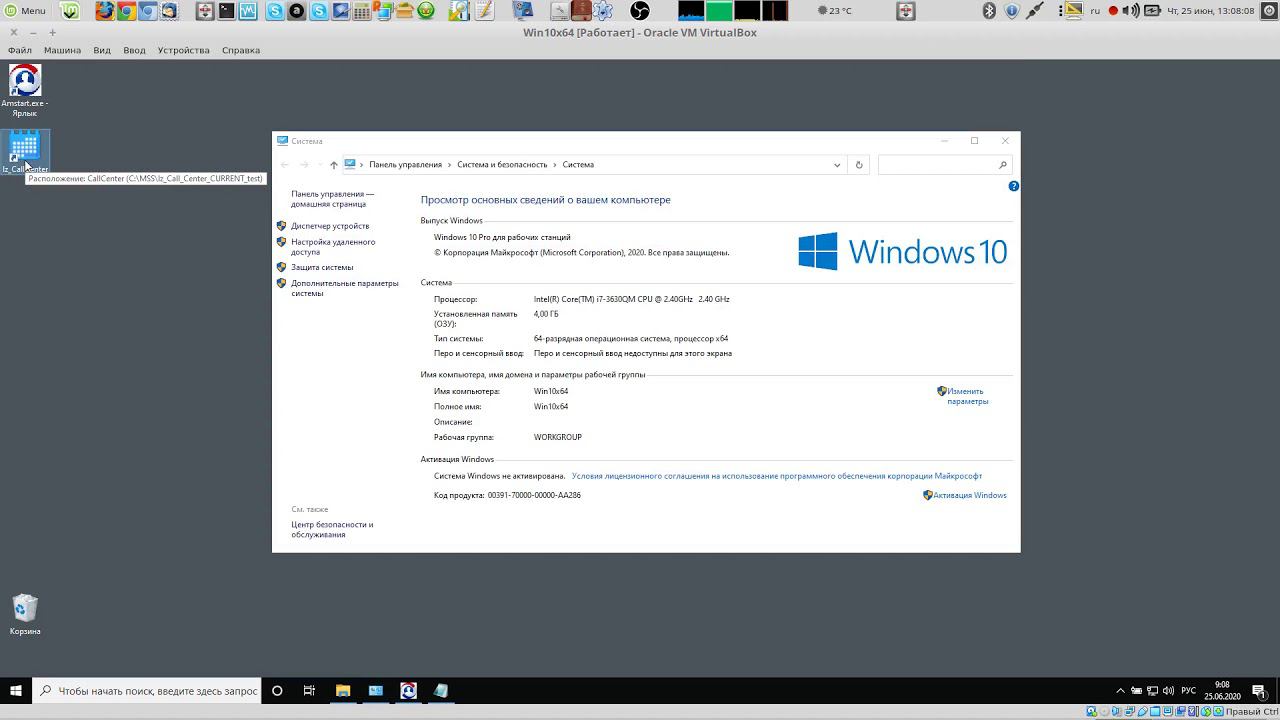Image resolution: width=1280 pixels, height=720 pixels.
Task: Open Панель управления — домашняя страница
Action: click(333, 199)
